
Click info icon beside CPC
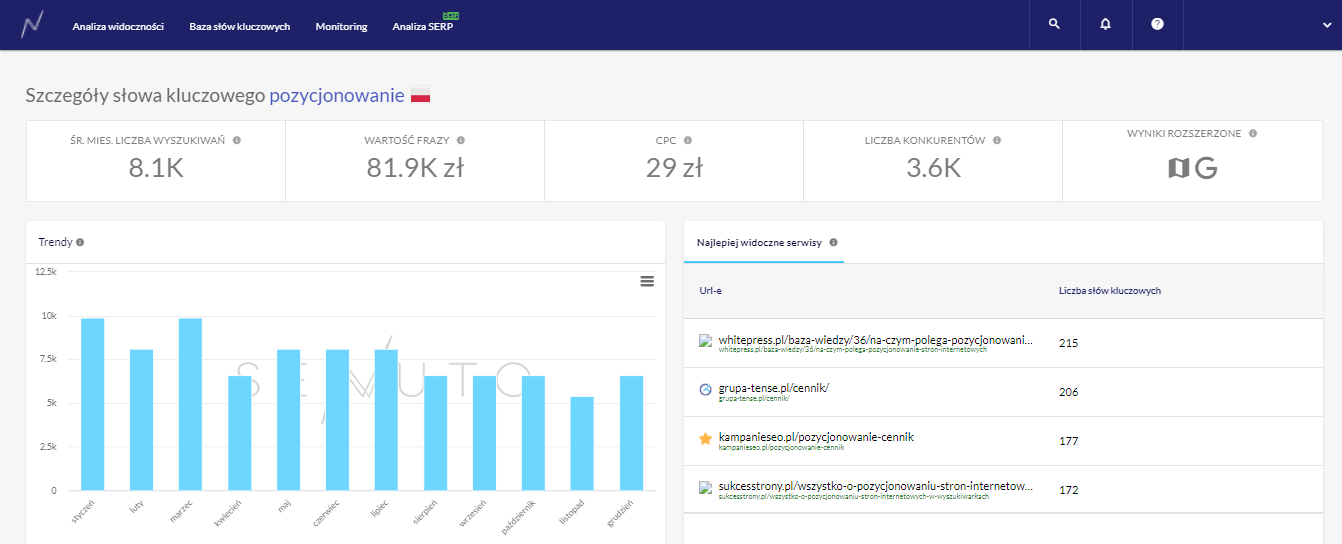(x=688, y=141)
